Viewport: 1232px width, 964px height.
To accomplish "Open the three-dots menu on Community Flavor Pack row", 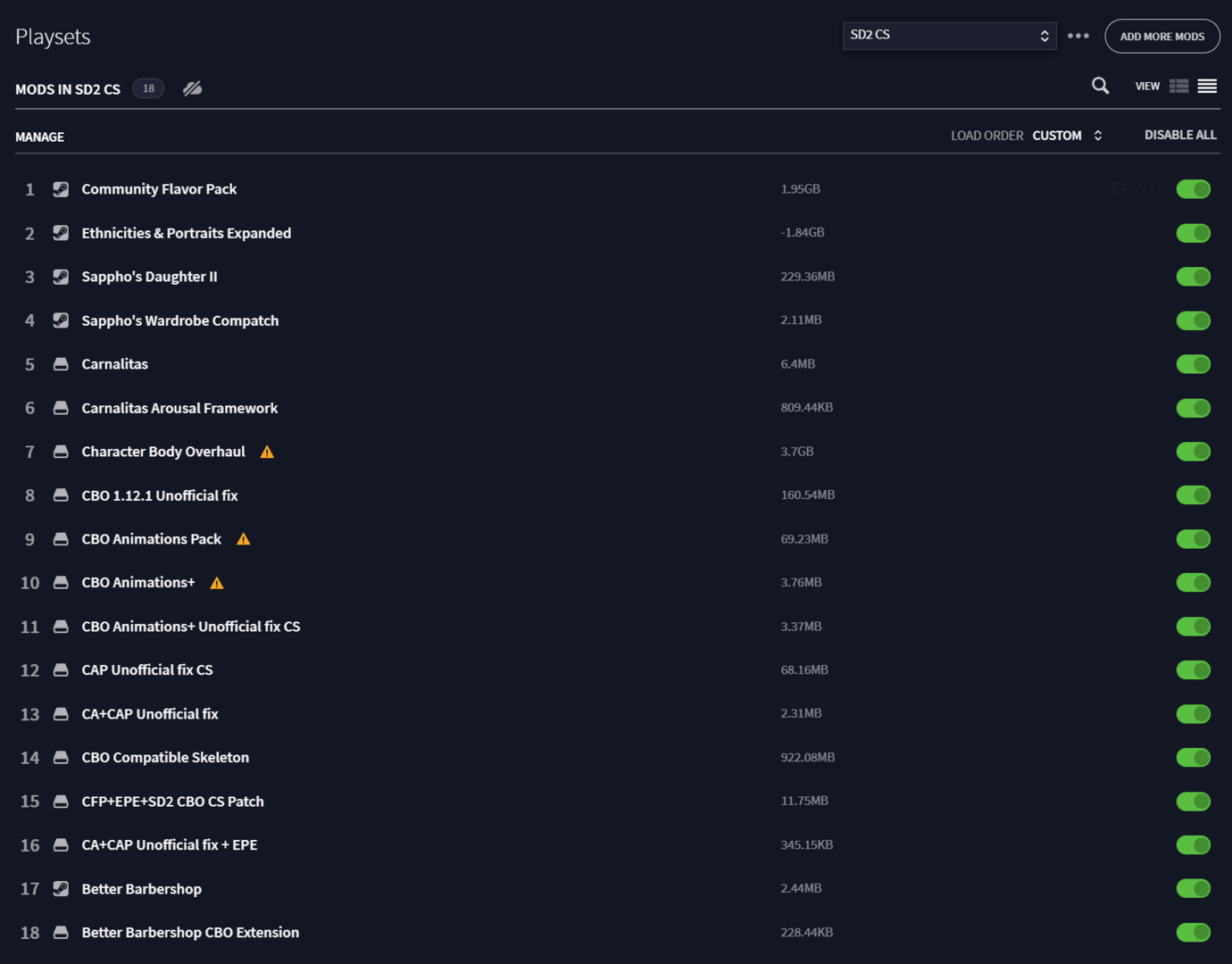I will coord(1153,189).
